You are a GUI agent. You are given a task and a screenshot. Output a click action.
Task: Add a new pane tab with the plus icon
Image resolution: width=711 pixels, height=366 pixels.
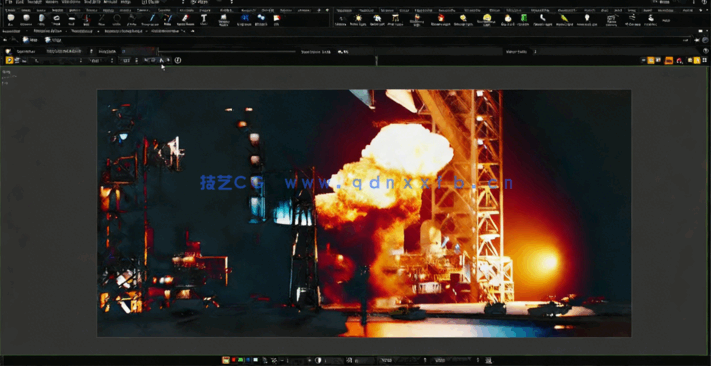(193, 31)
